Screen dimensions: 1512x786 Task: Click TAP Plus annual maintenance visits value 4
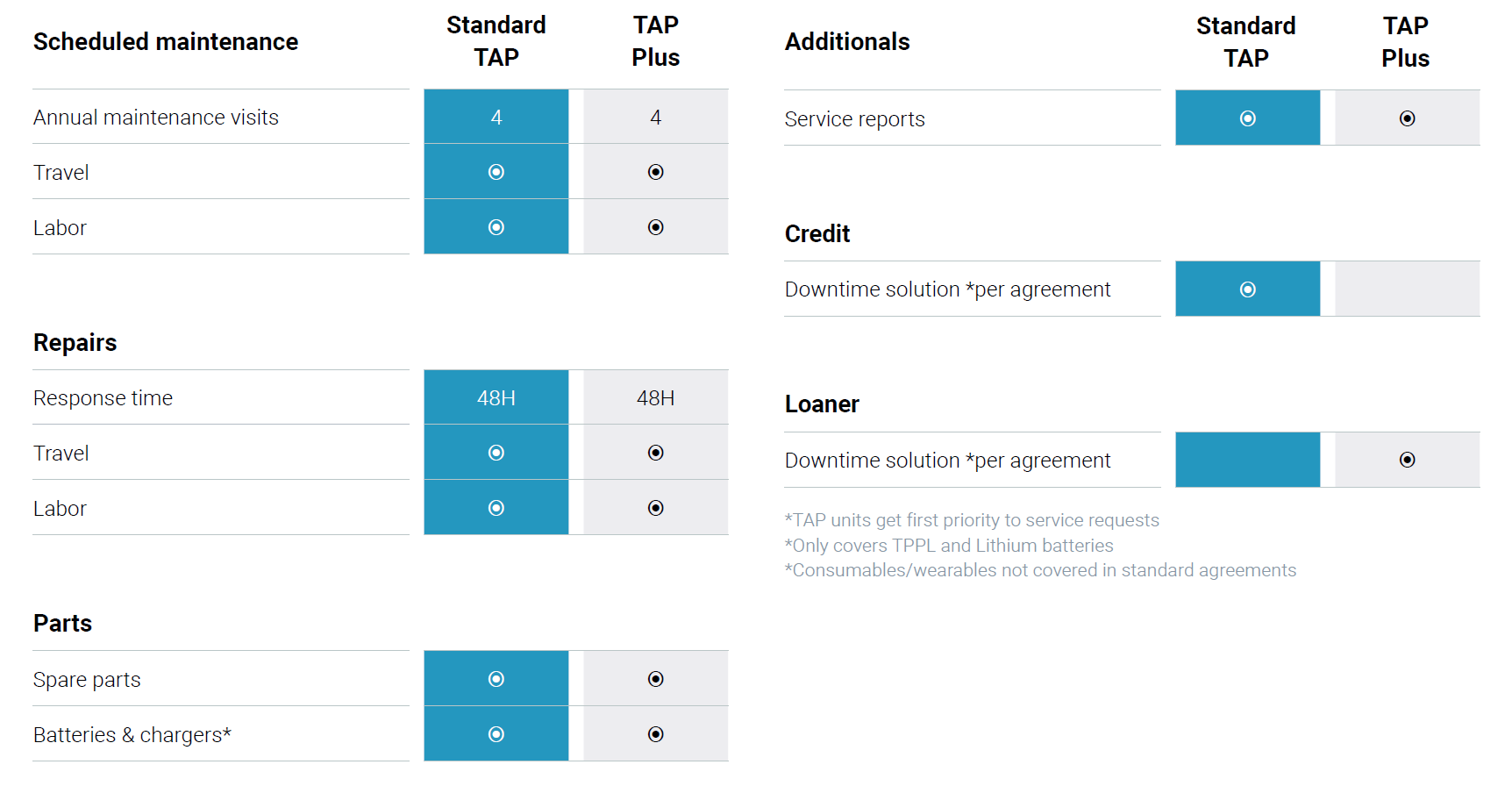656,117
